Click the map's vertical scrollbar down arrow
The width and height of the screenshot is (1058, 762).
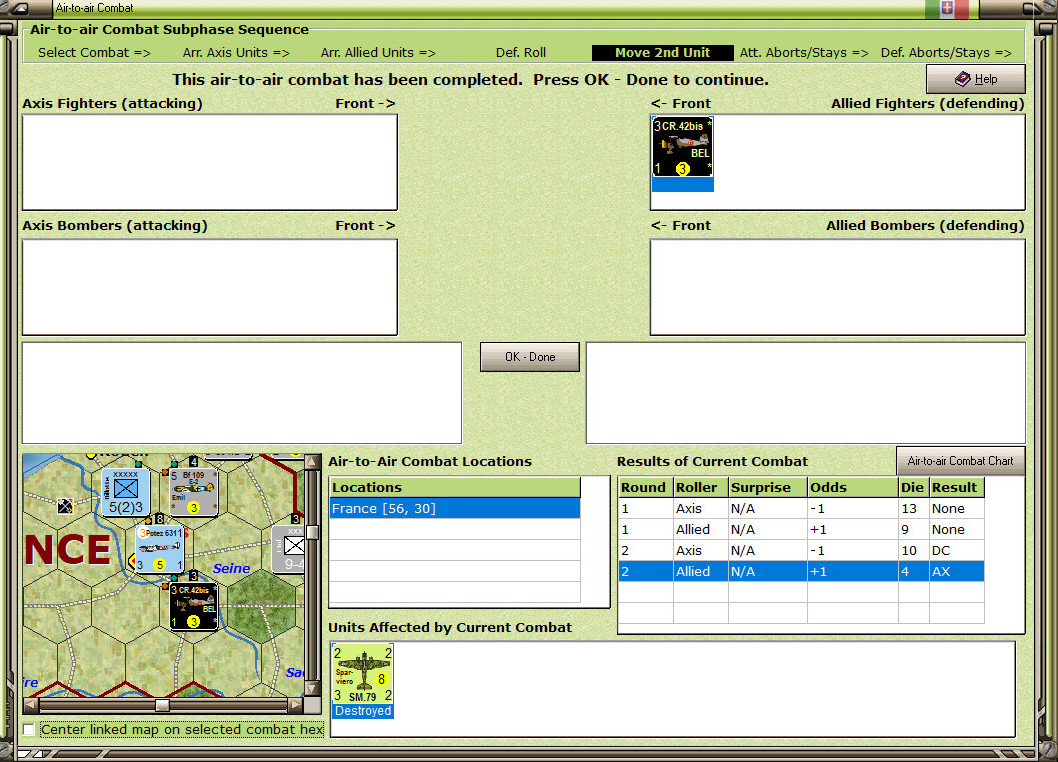click(312, 688)
